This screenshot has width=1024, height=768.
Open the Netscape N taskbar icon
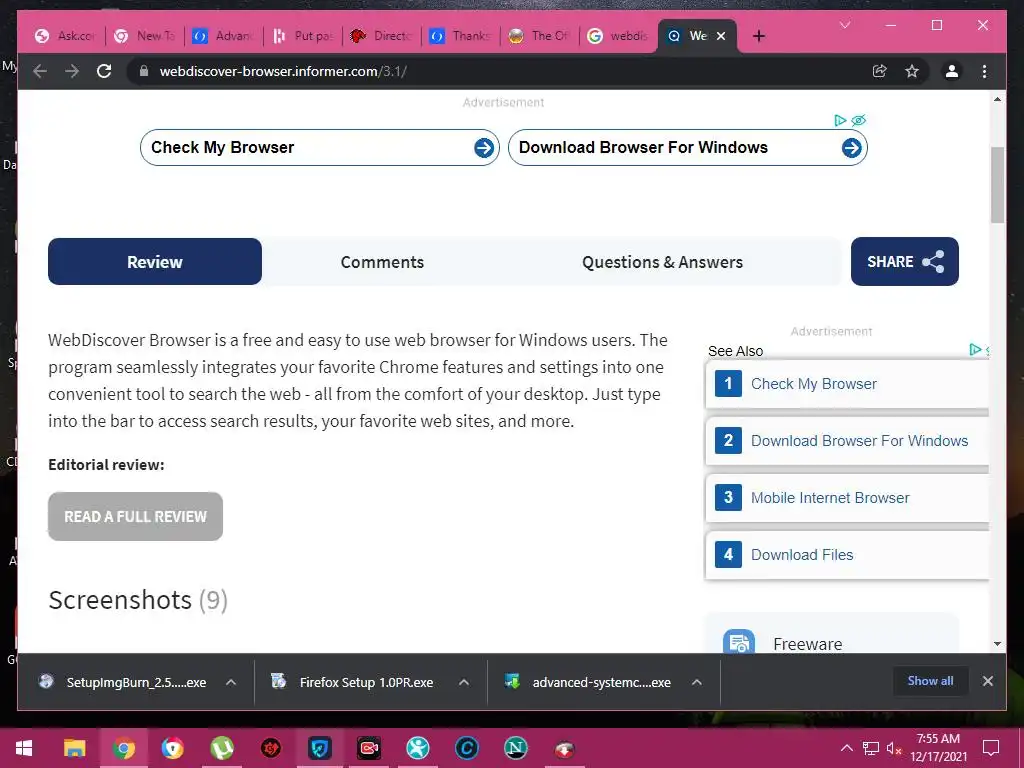pyautogui.click(x=515, y=748)
